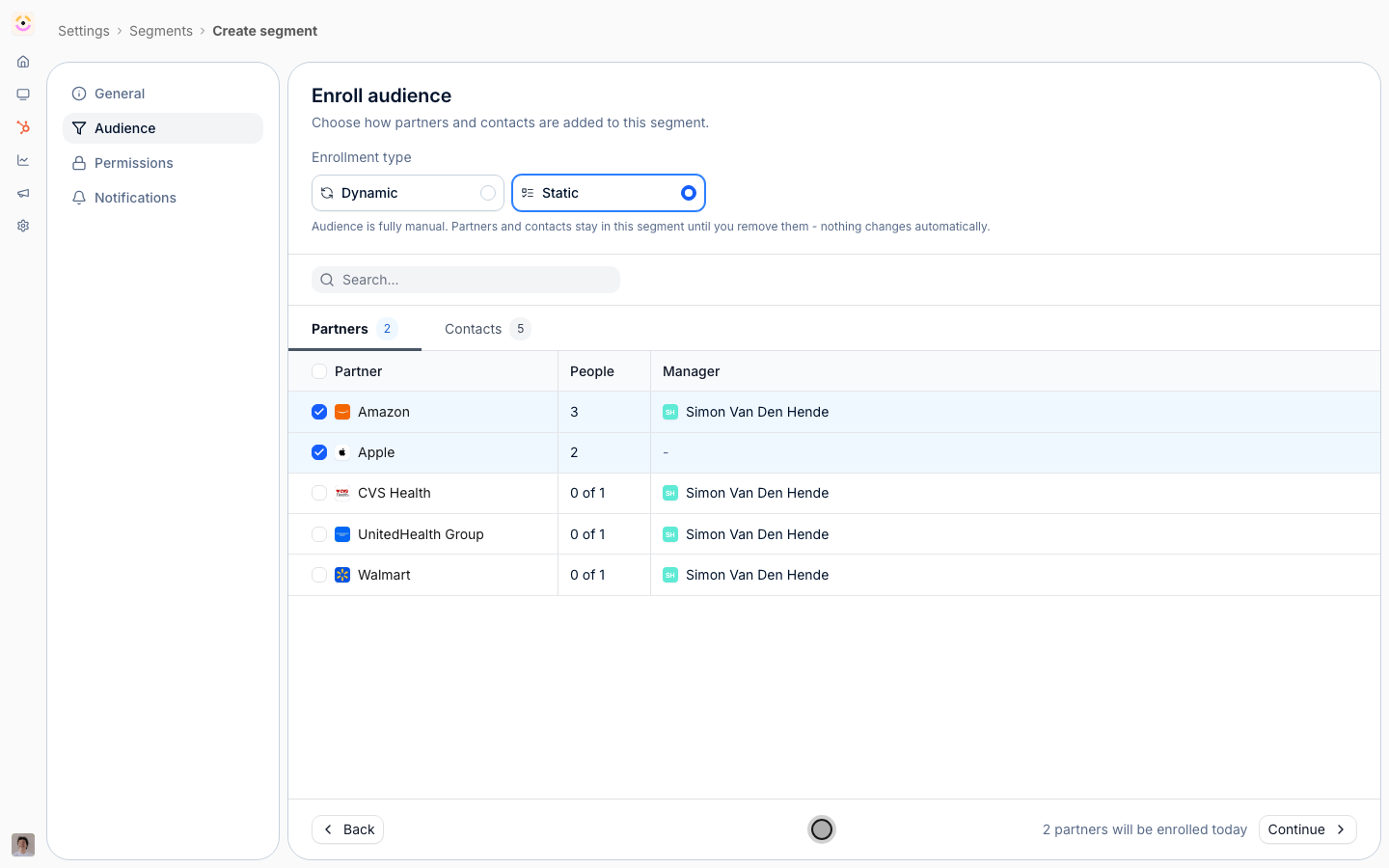Screen dimensions: 1389x868
Task: Switch to the Contacts tab
Action: pyautogui.click(x=487, y=329)
